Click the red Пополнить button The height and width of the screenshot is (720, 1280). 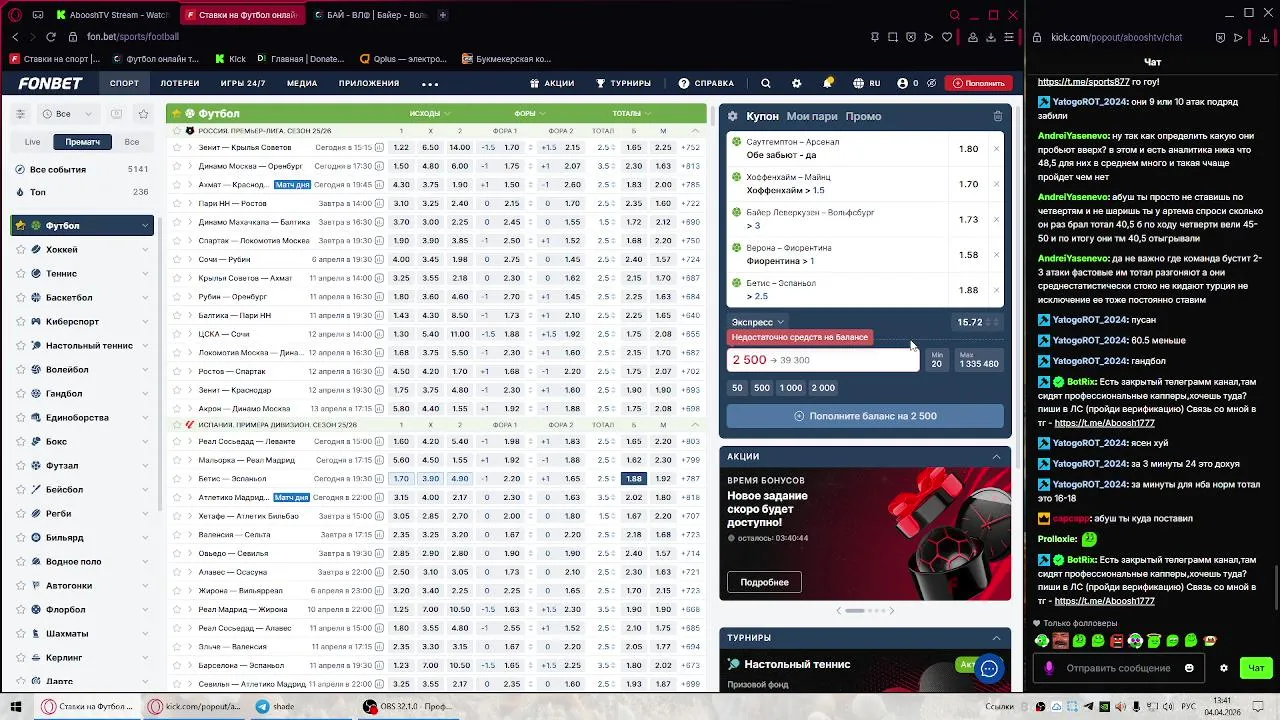977,83
